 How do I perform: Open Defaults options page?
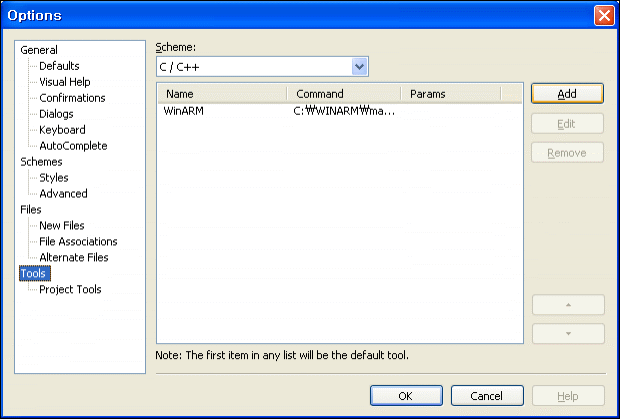point(59,66)
